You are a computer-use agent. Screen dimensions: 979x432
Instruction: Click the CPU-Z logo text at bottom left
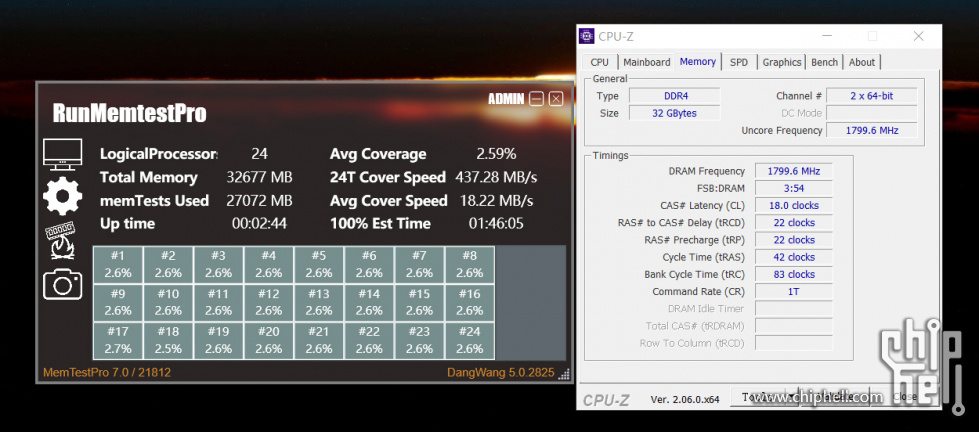coord(608,400)
